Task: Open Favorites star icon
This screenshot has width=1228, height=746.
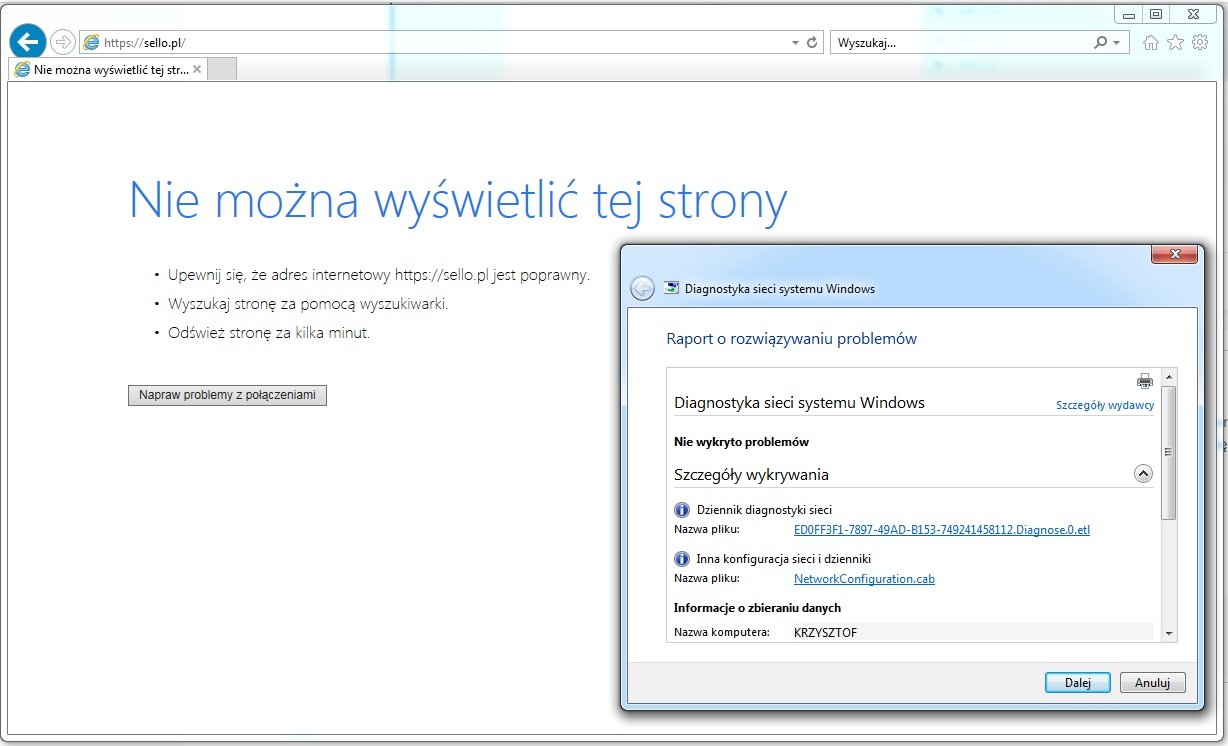Action: point(1175,42)
